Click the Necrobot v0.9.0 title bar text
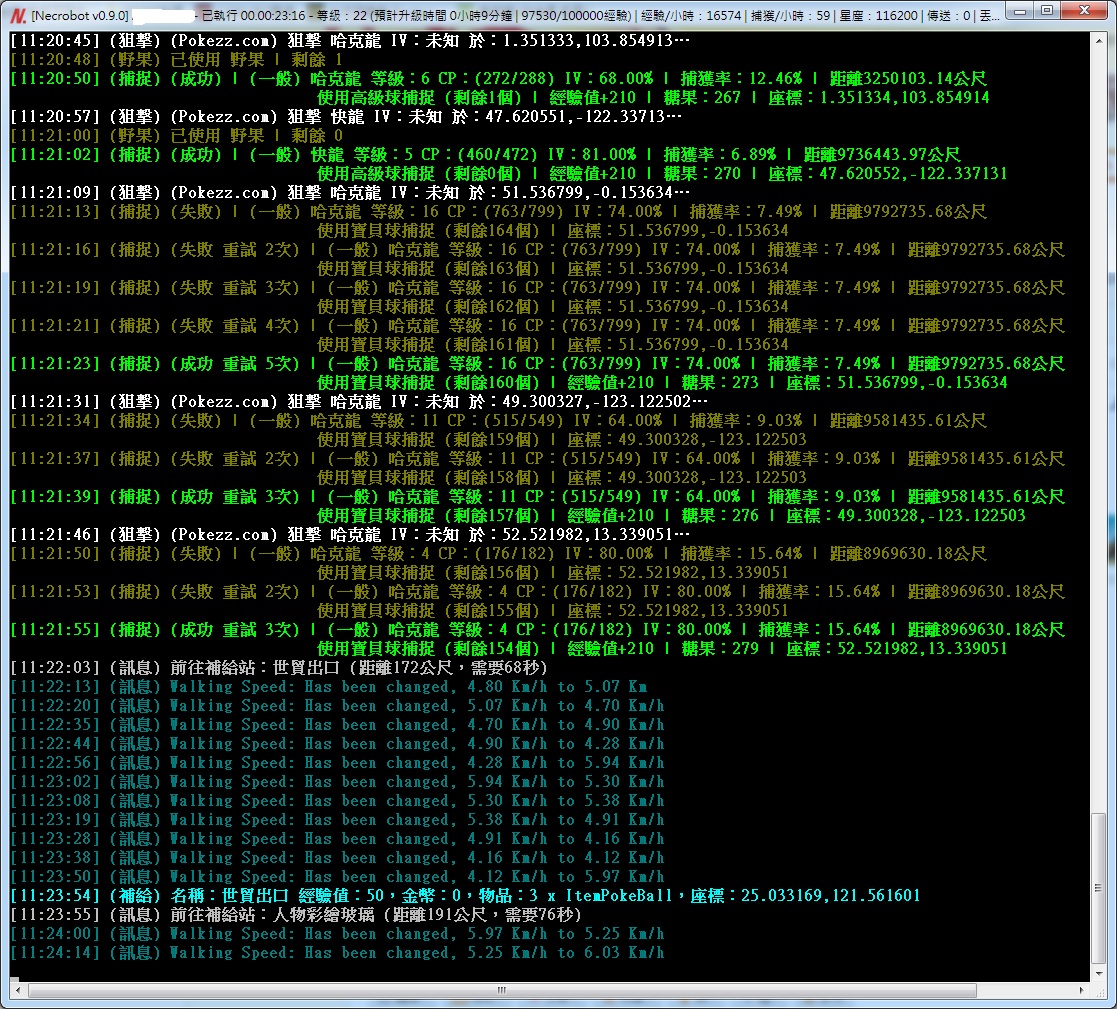Screen dimensions: 1117x1009 click(80, 15)
